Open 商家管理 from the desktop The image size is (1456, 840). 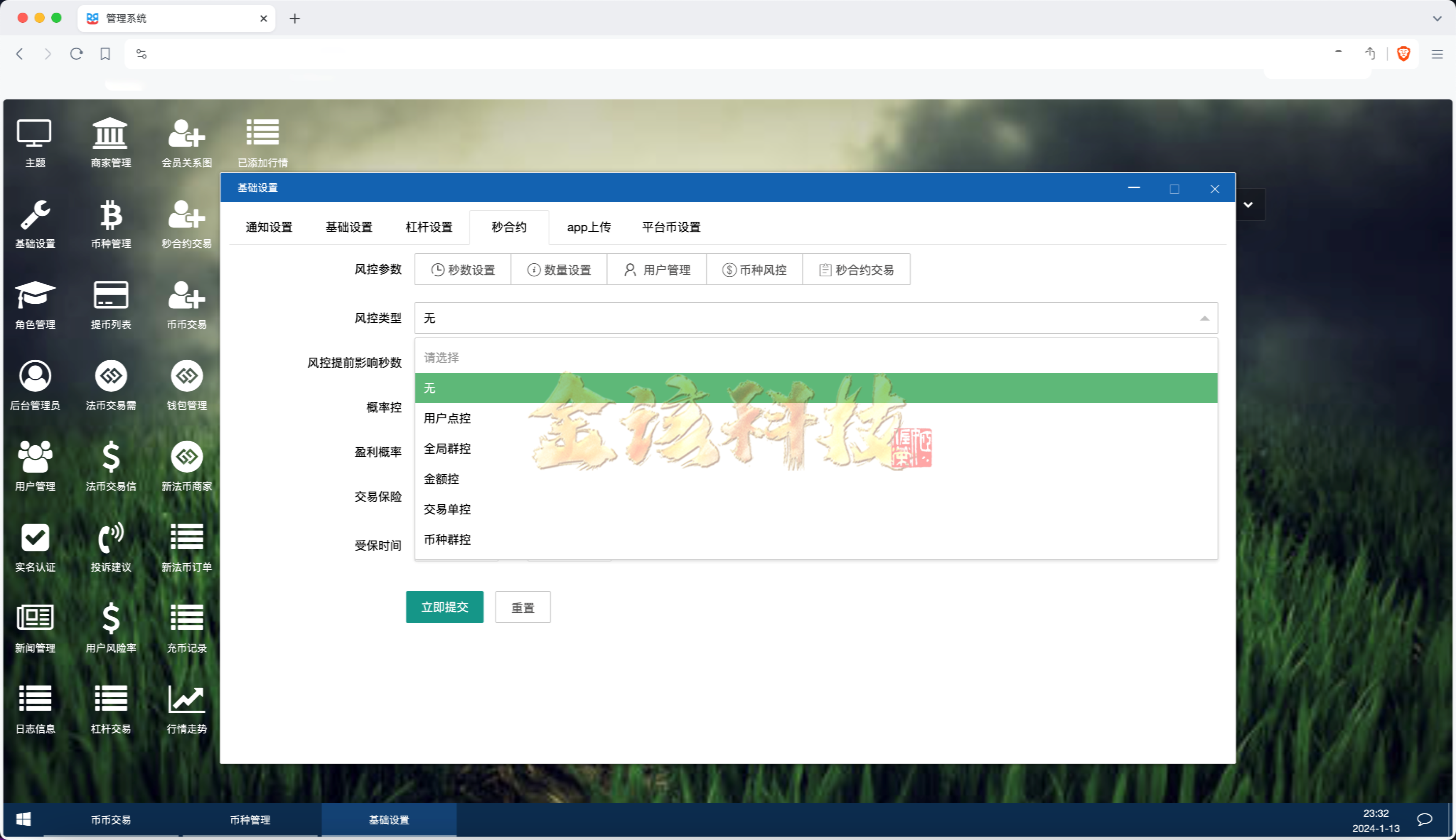(x=111, y=142)
